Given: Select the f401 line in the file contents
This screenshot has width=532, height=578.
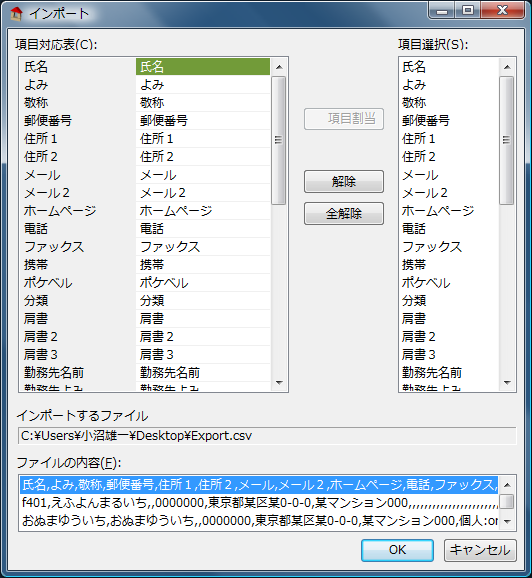Looking at the screenshot, I should click(259, 502).
